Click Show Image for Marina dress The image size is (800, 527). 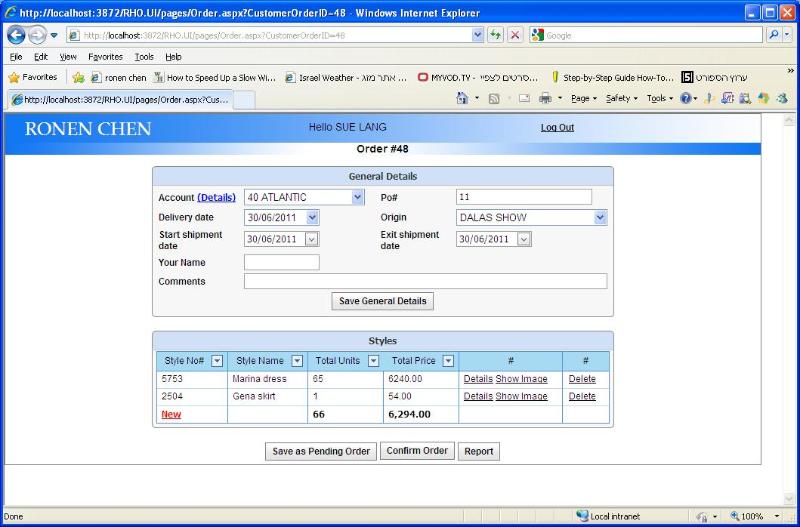521,379
